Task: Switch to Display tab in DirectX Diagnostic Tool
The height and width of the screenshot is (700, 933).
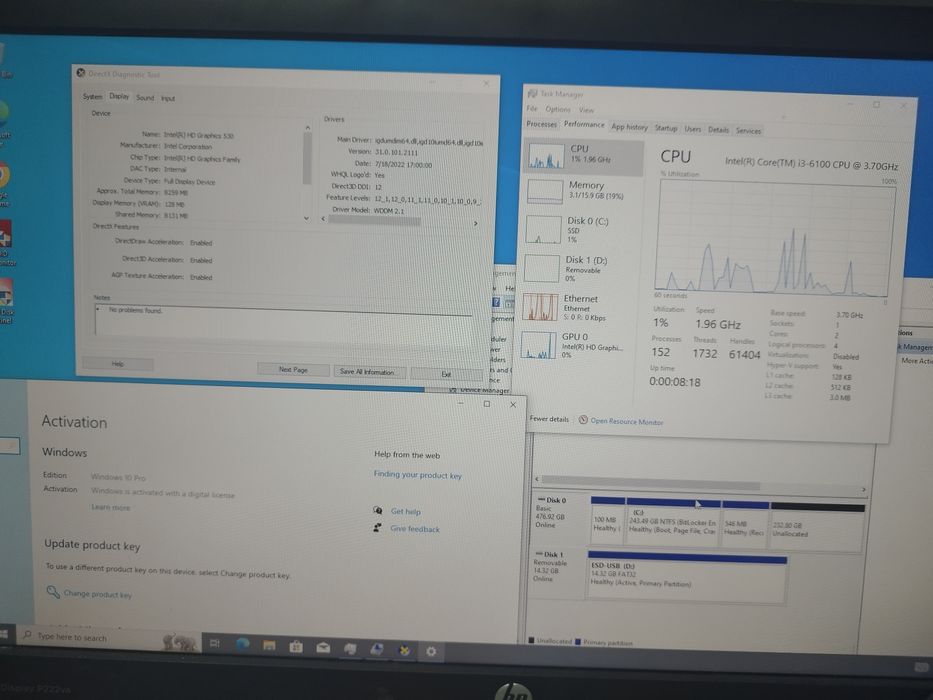Action: [x=119, y=96]
